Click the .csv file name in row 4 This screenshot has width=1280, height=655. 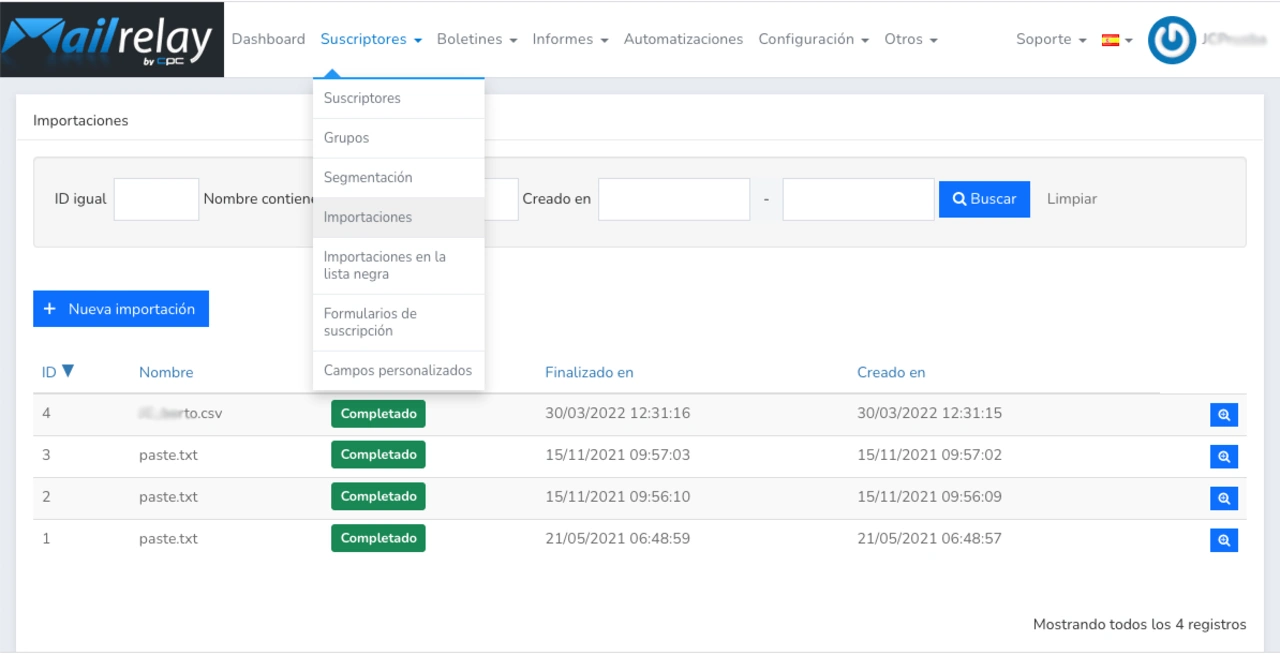181,413
